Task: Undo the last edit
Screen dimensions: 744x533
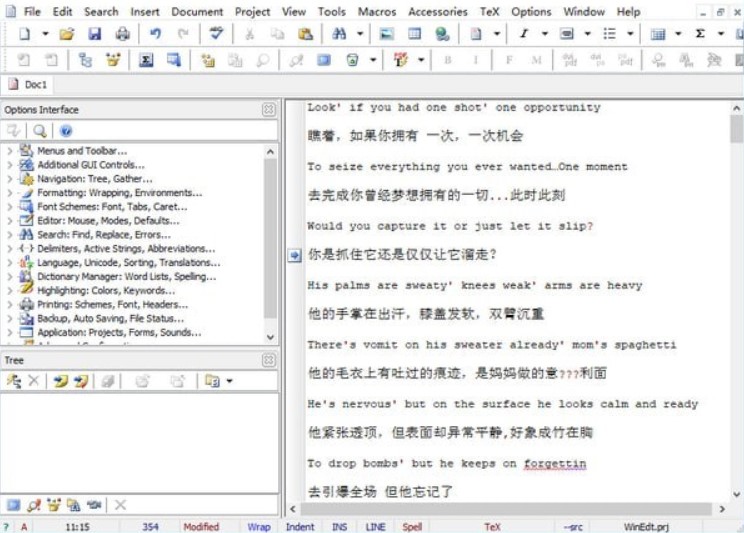Action: (155, 33)
